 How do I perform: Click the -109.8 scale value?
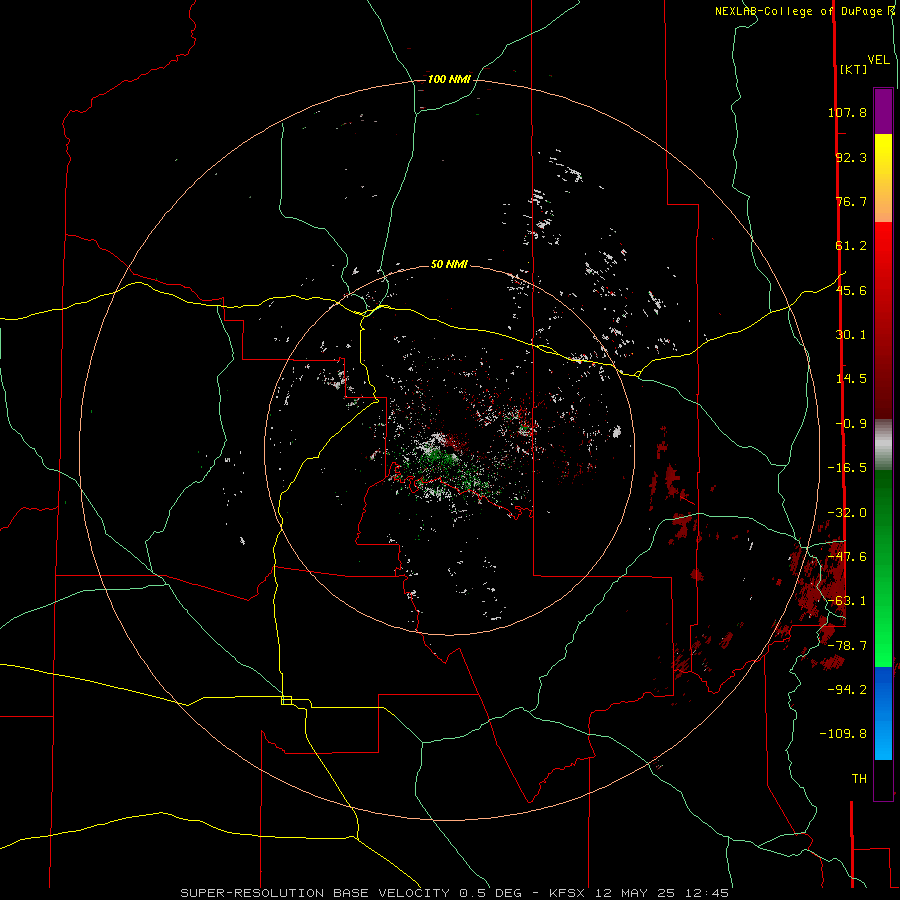pos(843,734)
